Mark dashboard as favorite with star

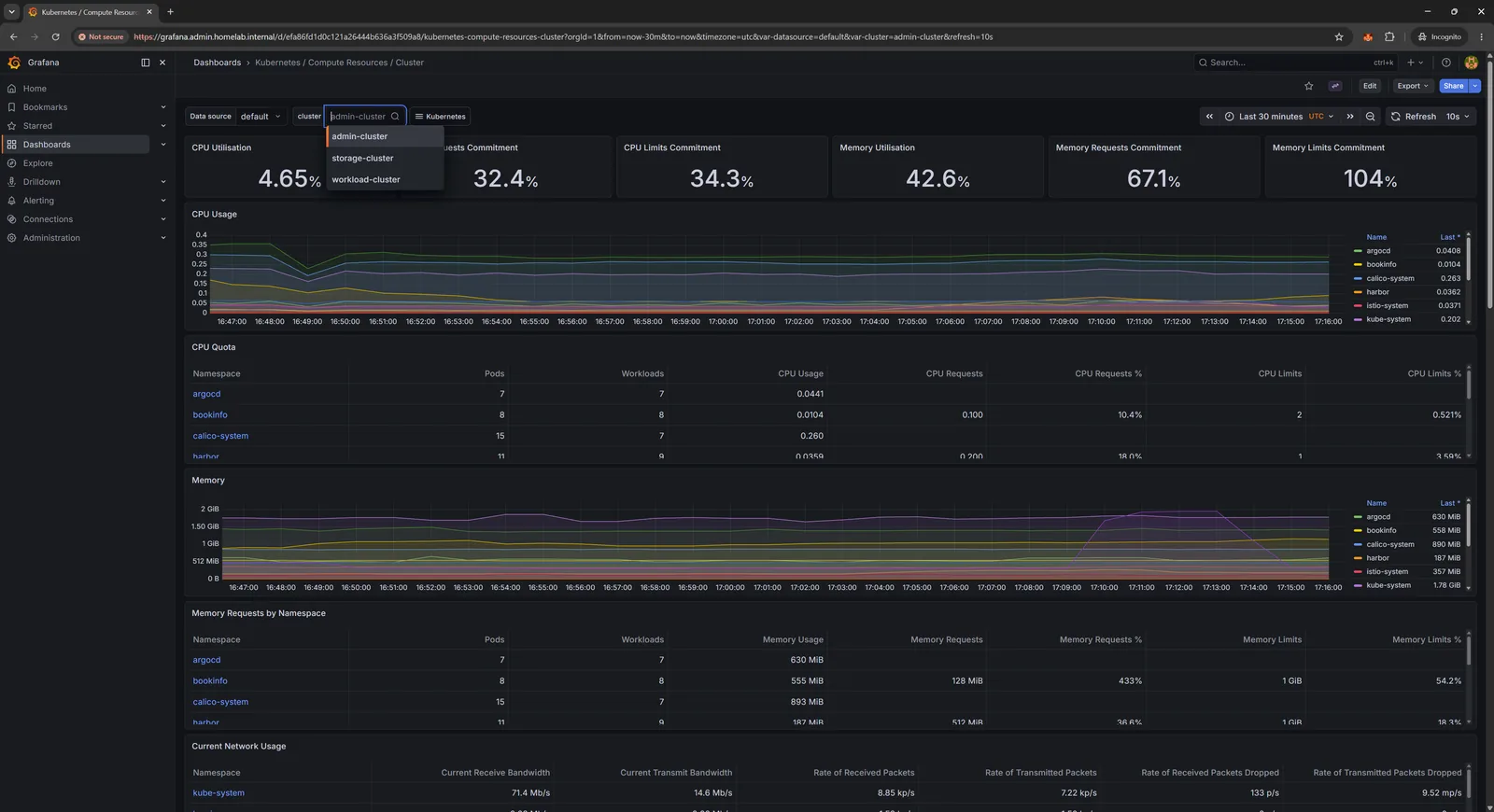(1308, 86)
